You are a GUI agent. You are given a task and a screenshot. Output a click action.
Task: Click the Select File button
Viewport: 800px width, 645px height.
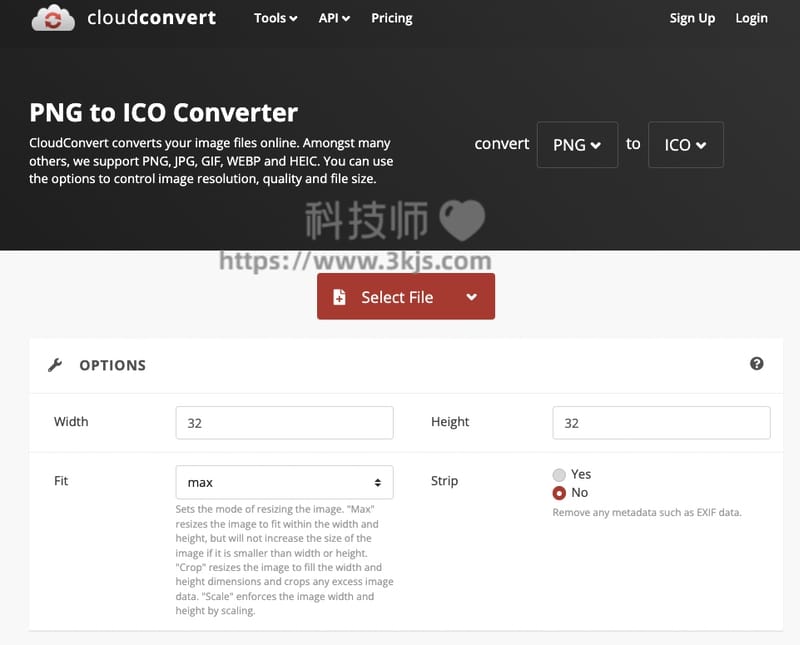point(406,297)
